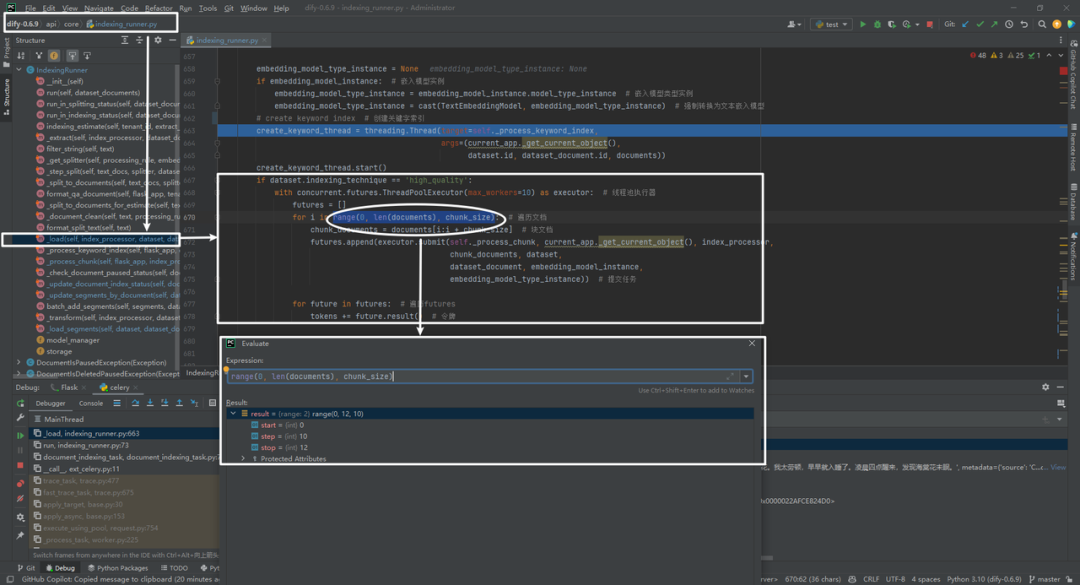
Task: Close the Evaluate dialog
Action: pos(751,343)
